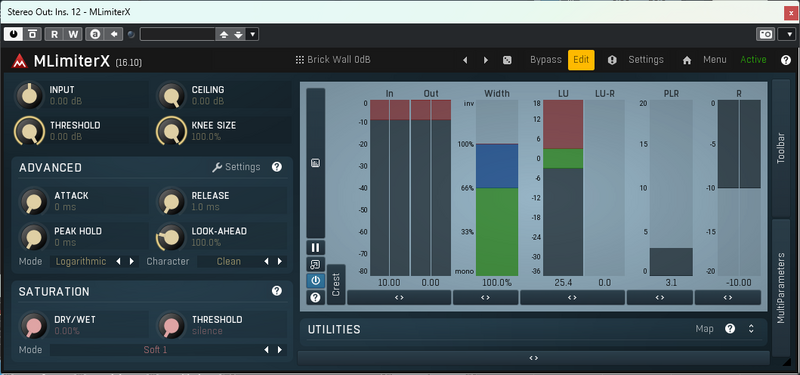The height and width of the screenshot is (375, 800).
Task: Open the top Settings menu
Action: tap(646, 60)
